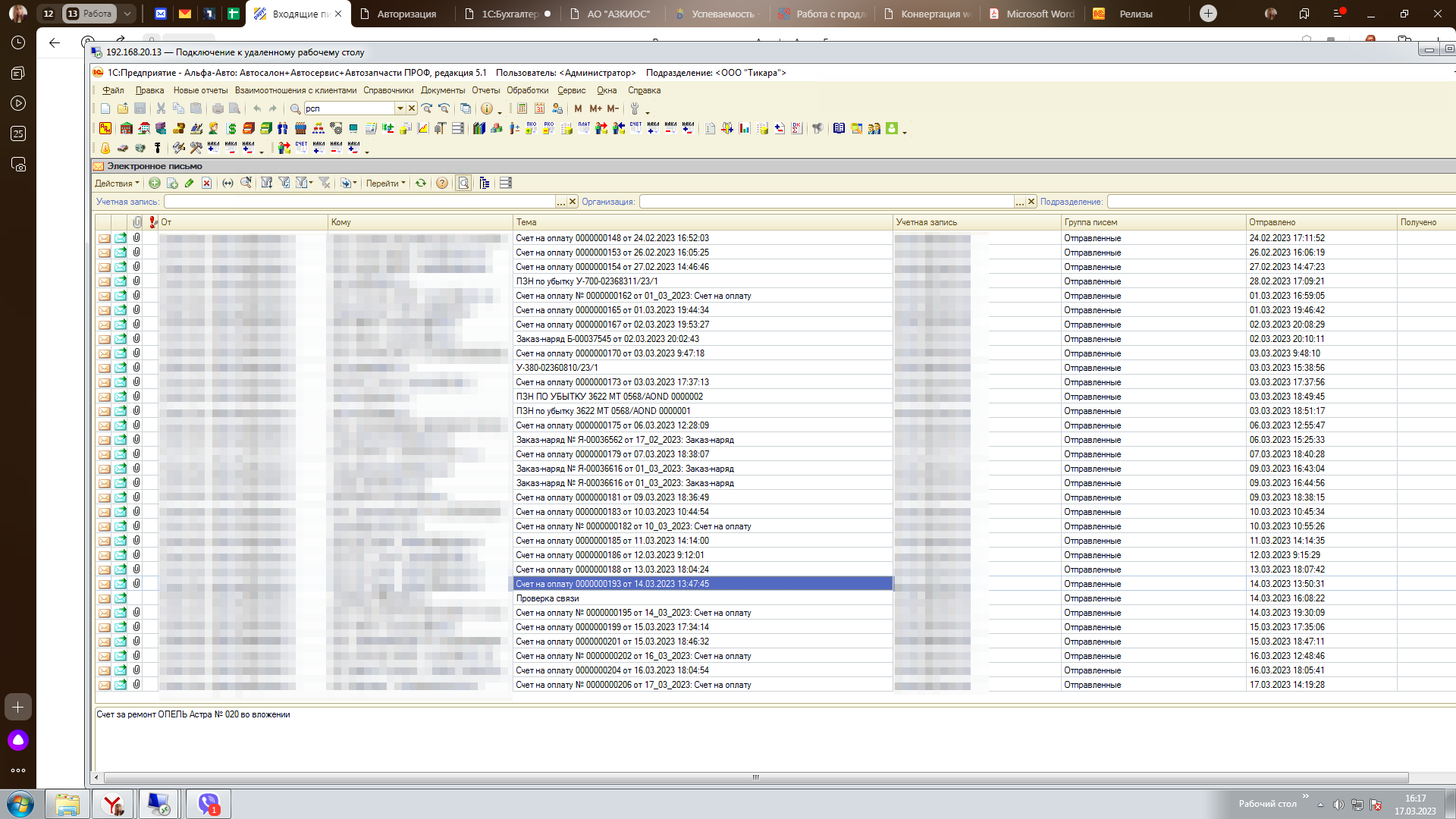Click the organization chart icon in second toolbar
This screenshot has height=819, width=1456.
(x=318, y=128)
